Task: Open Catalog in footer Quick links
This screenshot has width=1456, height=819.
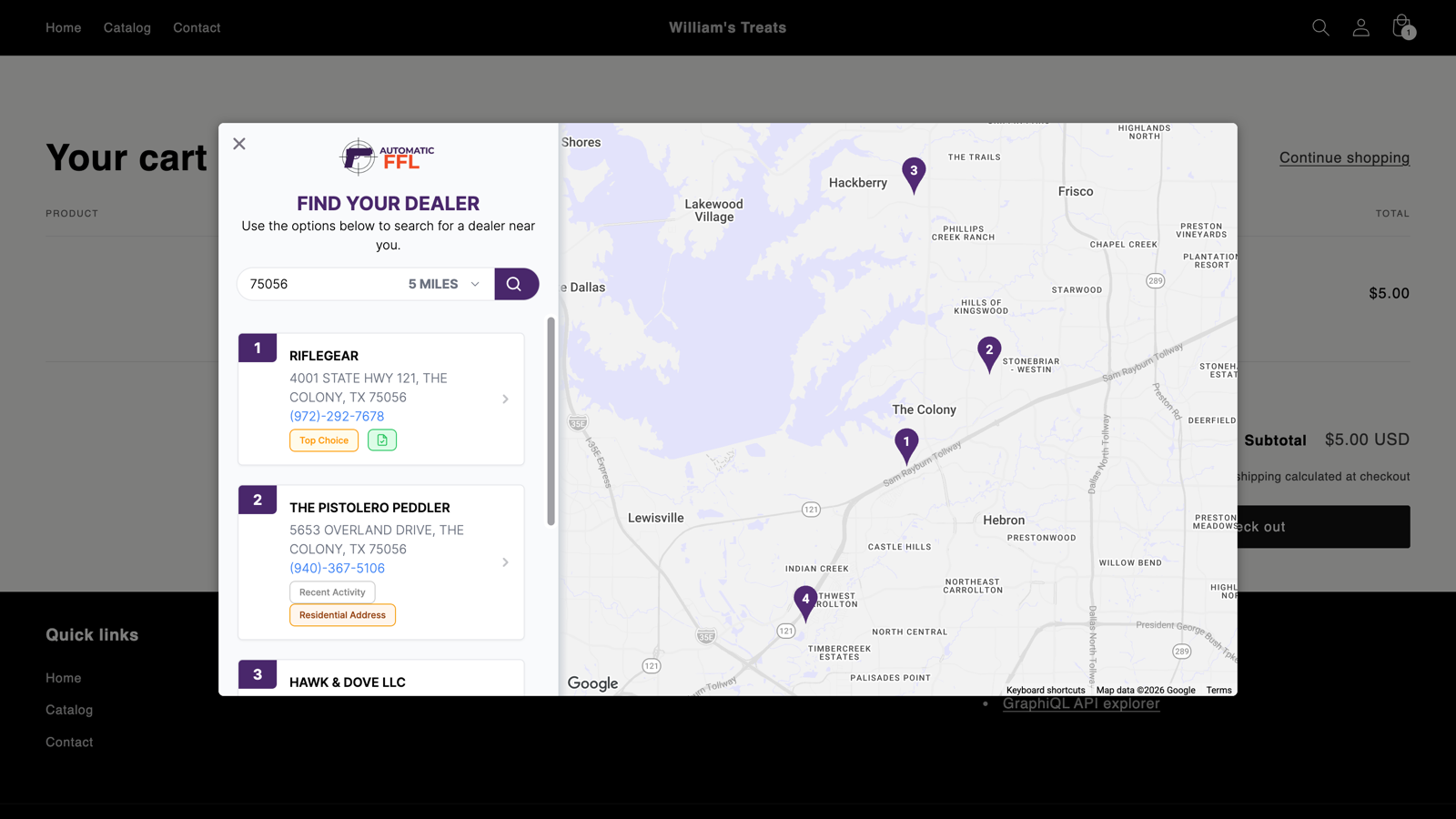Action: 69,710
